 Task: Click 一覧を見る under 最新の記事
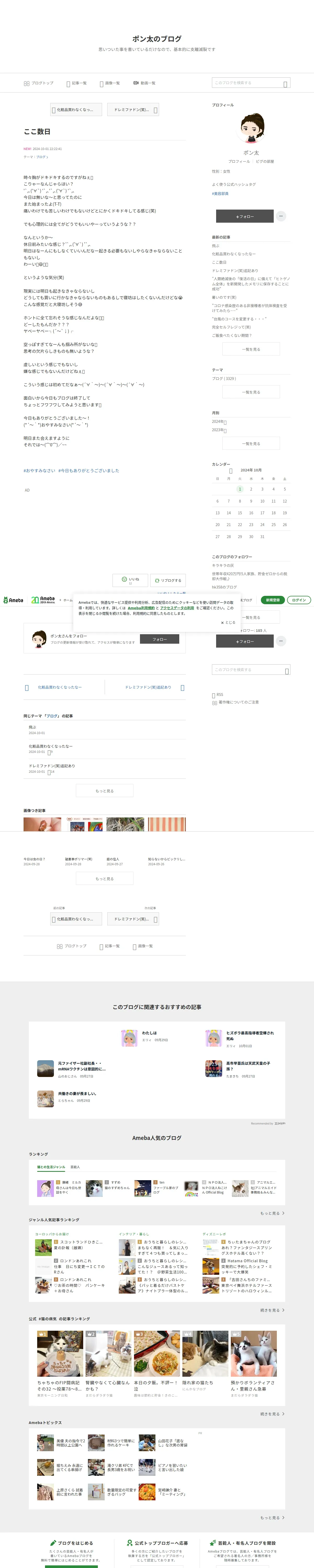tap(251, 349)
